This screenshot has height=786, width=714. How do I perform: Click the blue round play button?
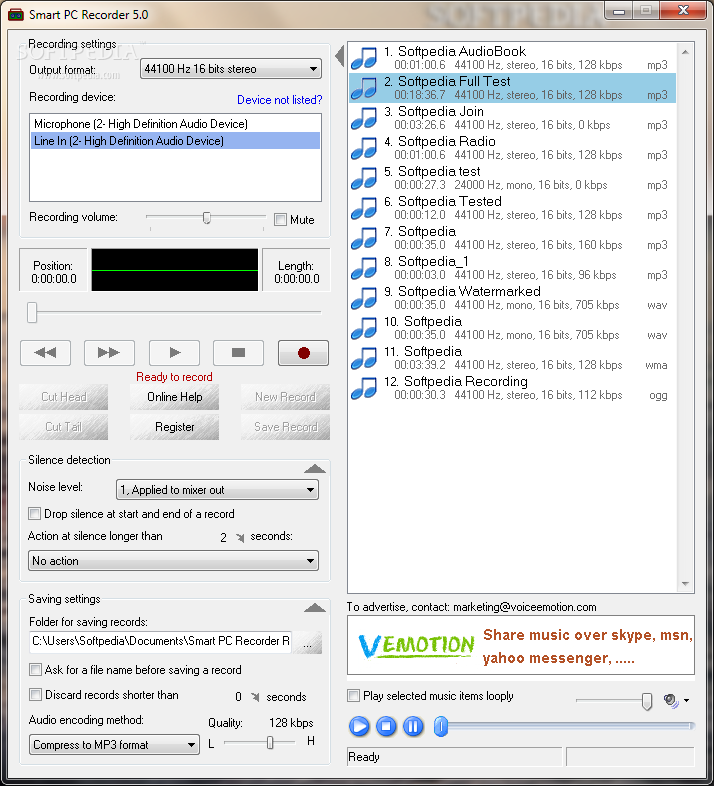coord(359,726)
